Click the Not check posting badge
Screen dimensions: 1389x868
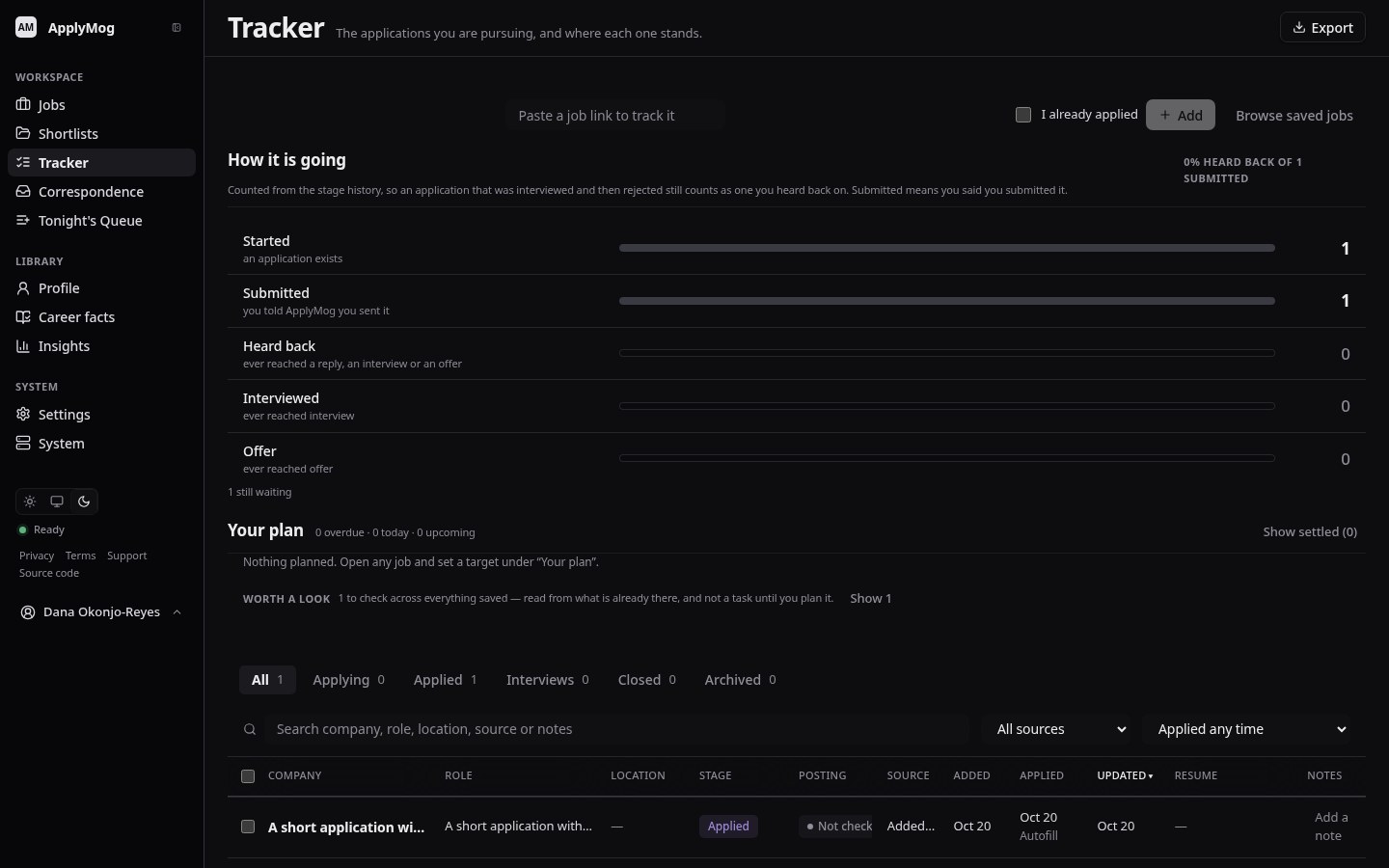[x=835, y=827]
